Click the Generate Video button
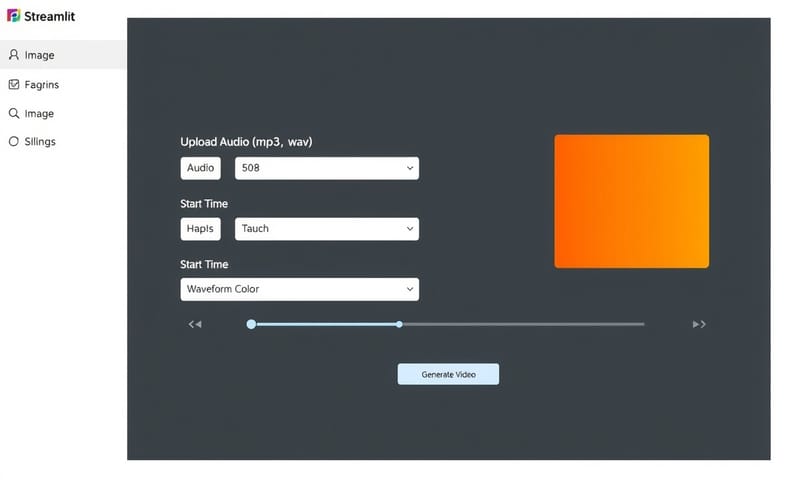 (x=448, y=374)
